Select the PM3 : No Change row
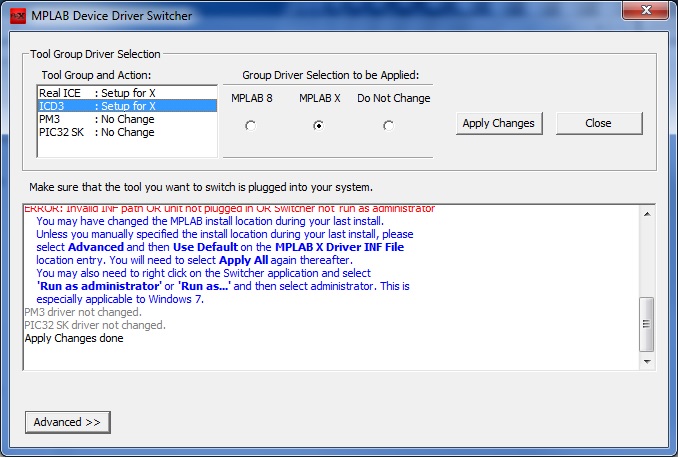 (x=127, y=119)
